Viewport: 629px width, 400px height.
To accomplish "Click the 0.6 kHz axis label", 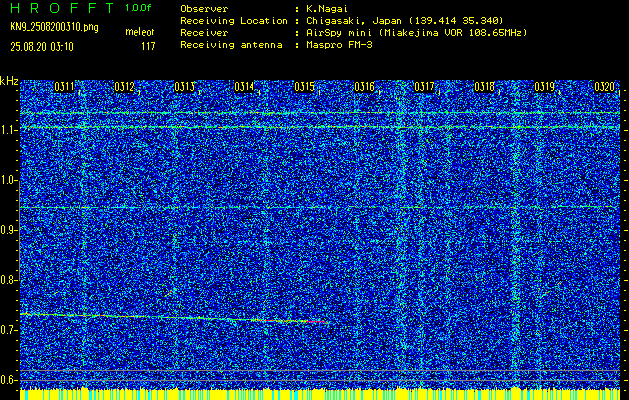I will pyautogui.click(x=8, y=380).
